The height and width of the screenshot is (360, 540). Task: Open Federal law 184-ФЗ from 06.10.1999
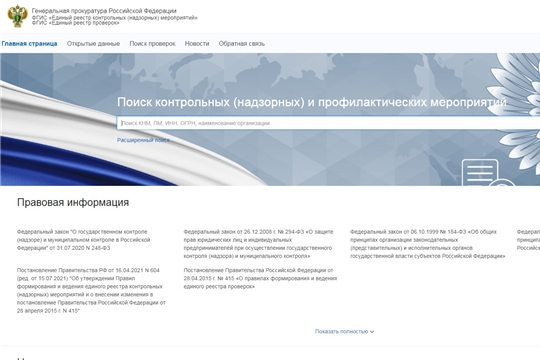pyautogui.click(x=428, y=244)
